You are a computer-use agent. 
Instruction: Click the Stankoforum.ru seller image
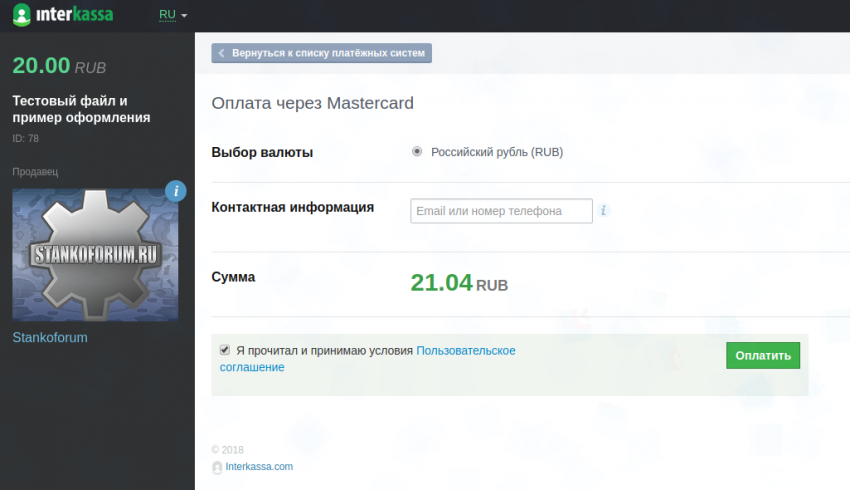point(95,254)
